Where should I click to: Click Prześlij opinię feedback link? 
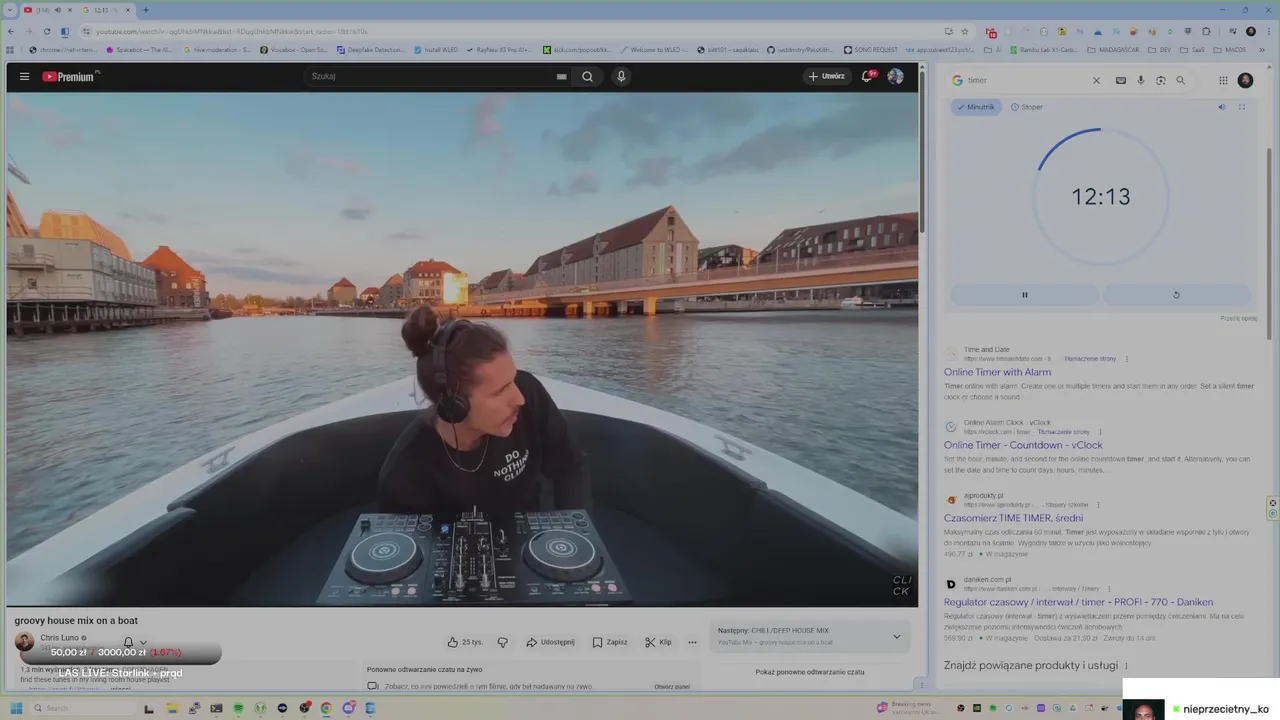pyautogui.click(x=1238, y=318)
